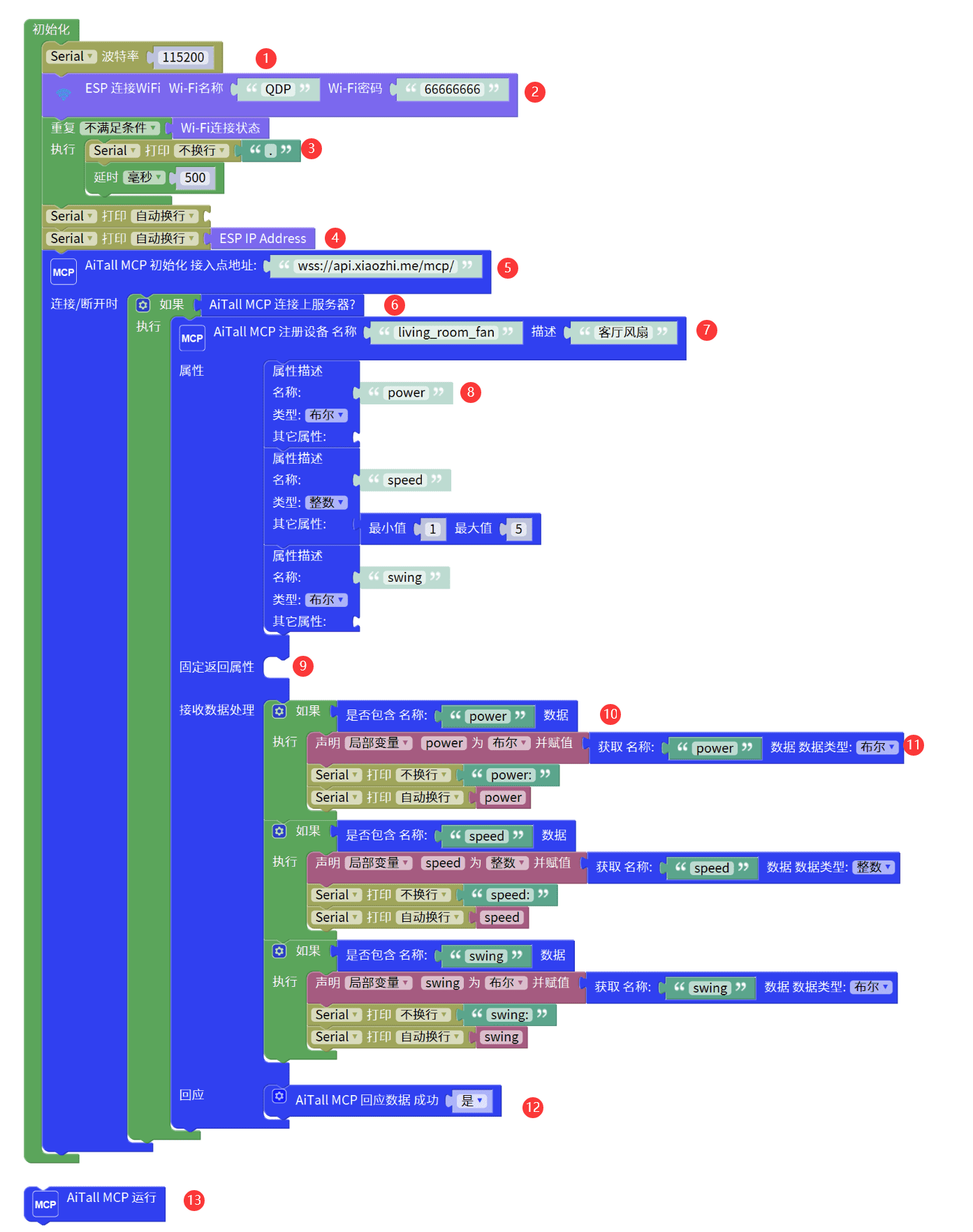Open the respond success dropdown '是'
This screenshot has width=973, height=1232.
[473, 1101]
